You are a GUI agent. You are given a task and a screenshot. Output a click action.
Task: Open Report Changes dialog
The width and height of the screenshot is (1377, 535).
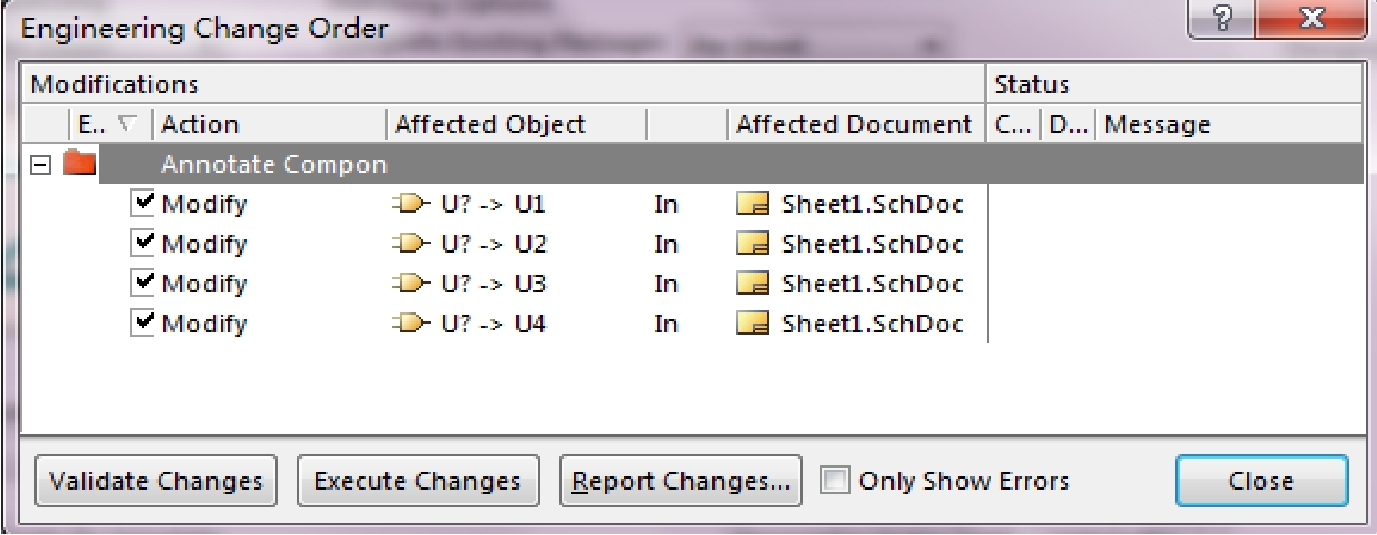coord(681,481)
